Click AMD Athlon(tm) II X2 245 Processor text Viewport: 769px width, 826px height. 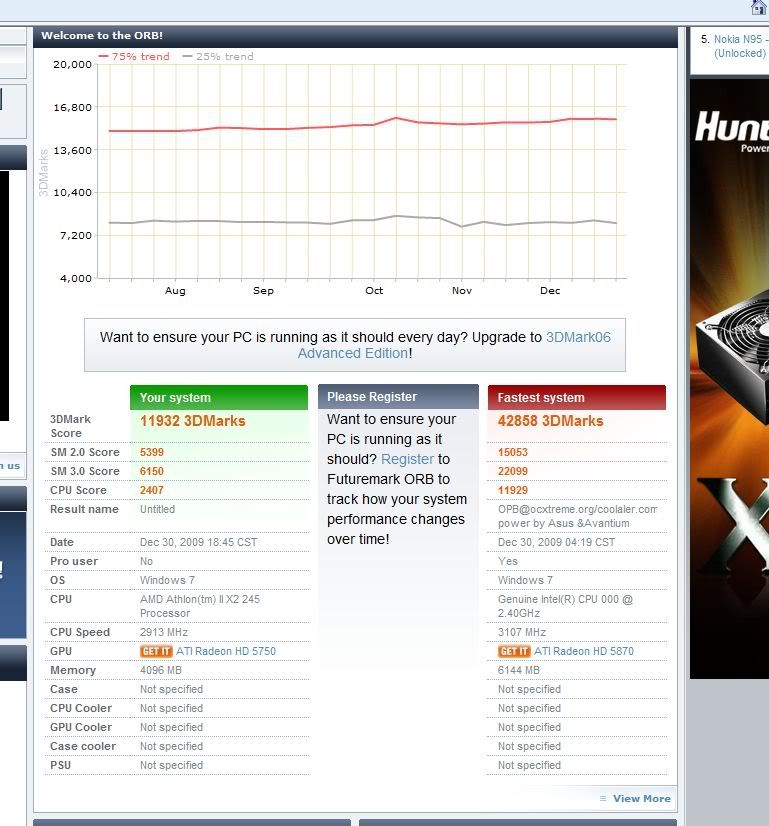pos(200,606)
